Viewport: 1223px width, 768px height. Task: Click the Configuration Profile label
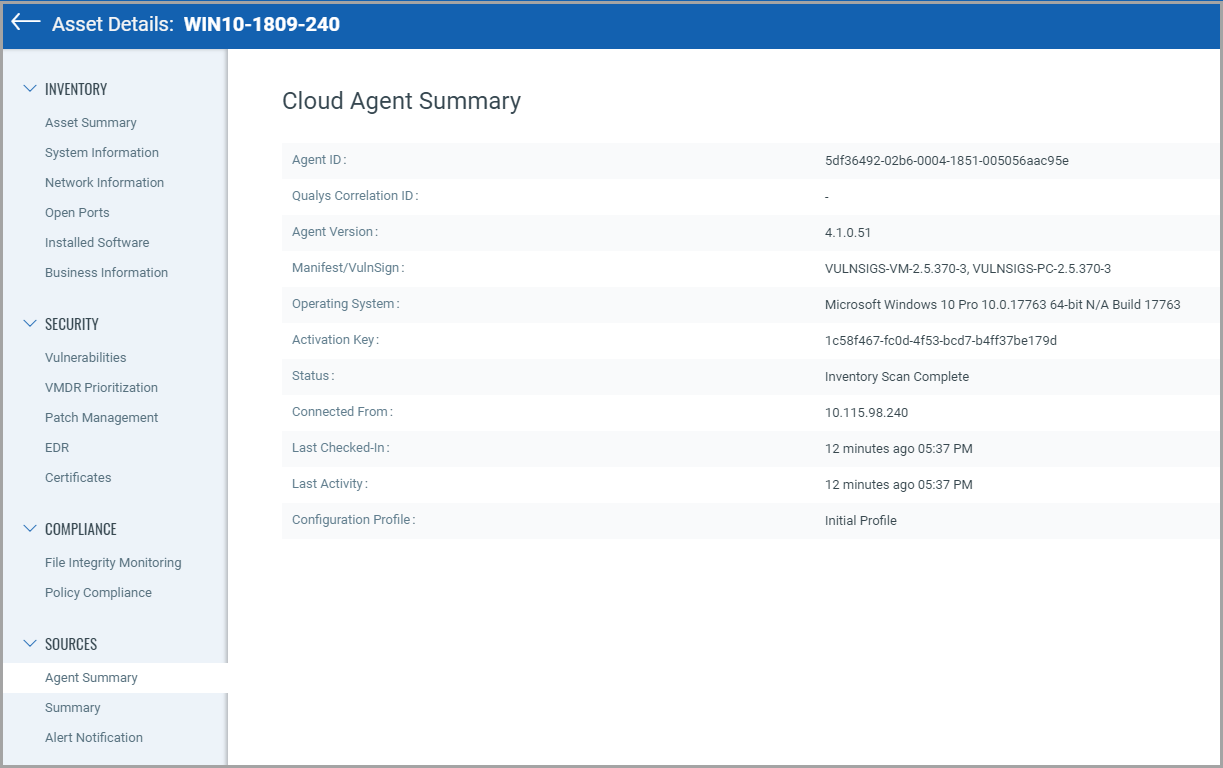click(x=354, y=520)
